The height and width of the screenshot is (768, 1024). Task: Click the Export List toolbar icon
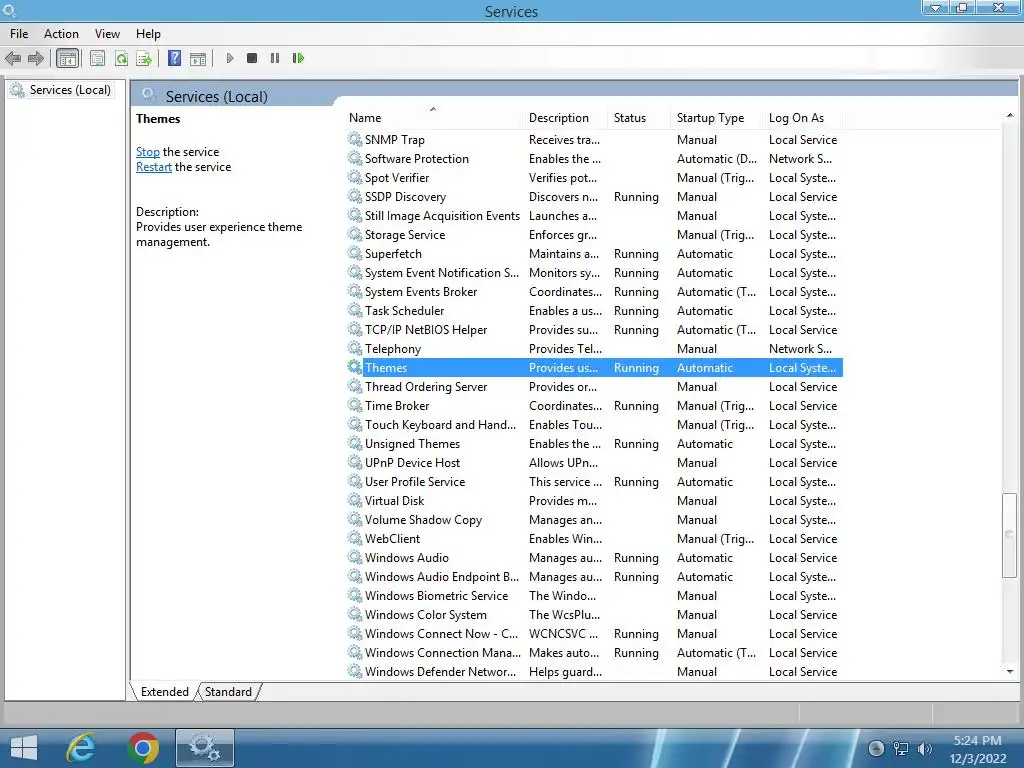(144, 59)
